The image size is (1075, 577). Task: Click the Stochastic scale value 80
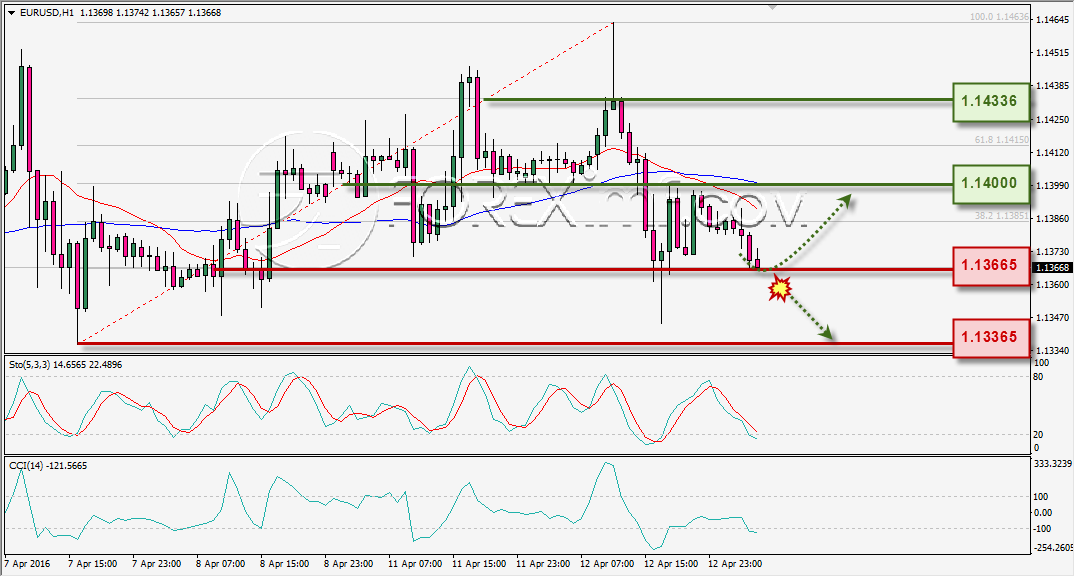tap(1038, 377)
